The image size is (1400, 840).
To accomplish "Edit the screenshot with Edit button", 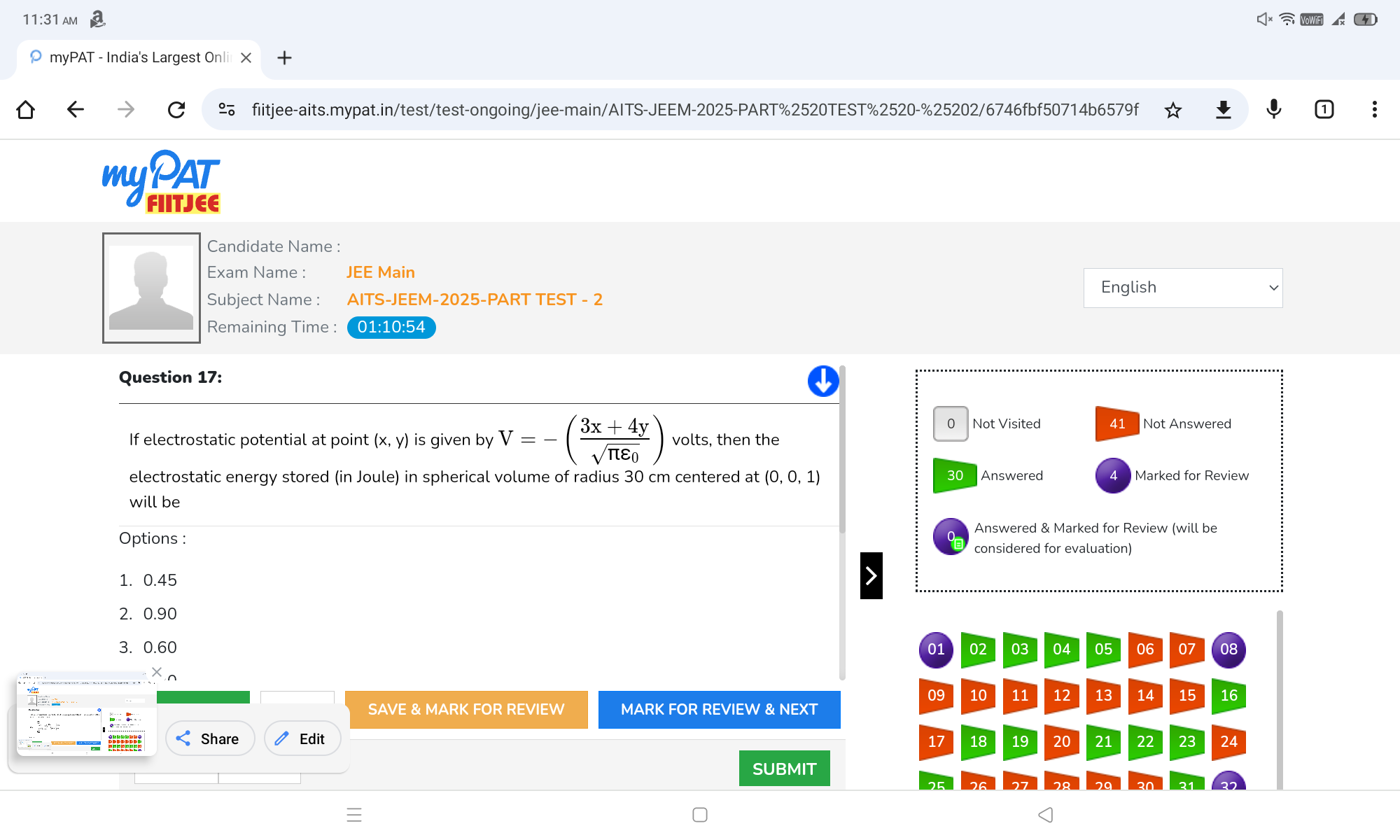I will (x=302, y=738).
